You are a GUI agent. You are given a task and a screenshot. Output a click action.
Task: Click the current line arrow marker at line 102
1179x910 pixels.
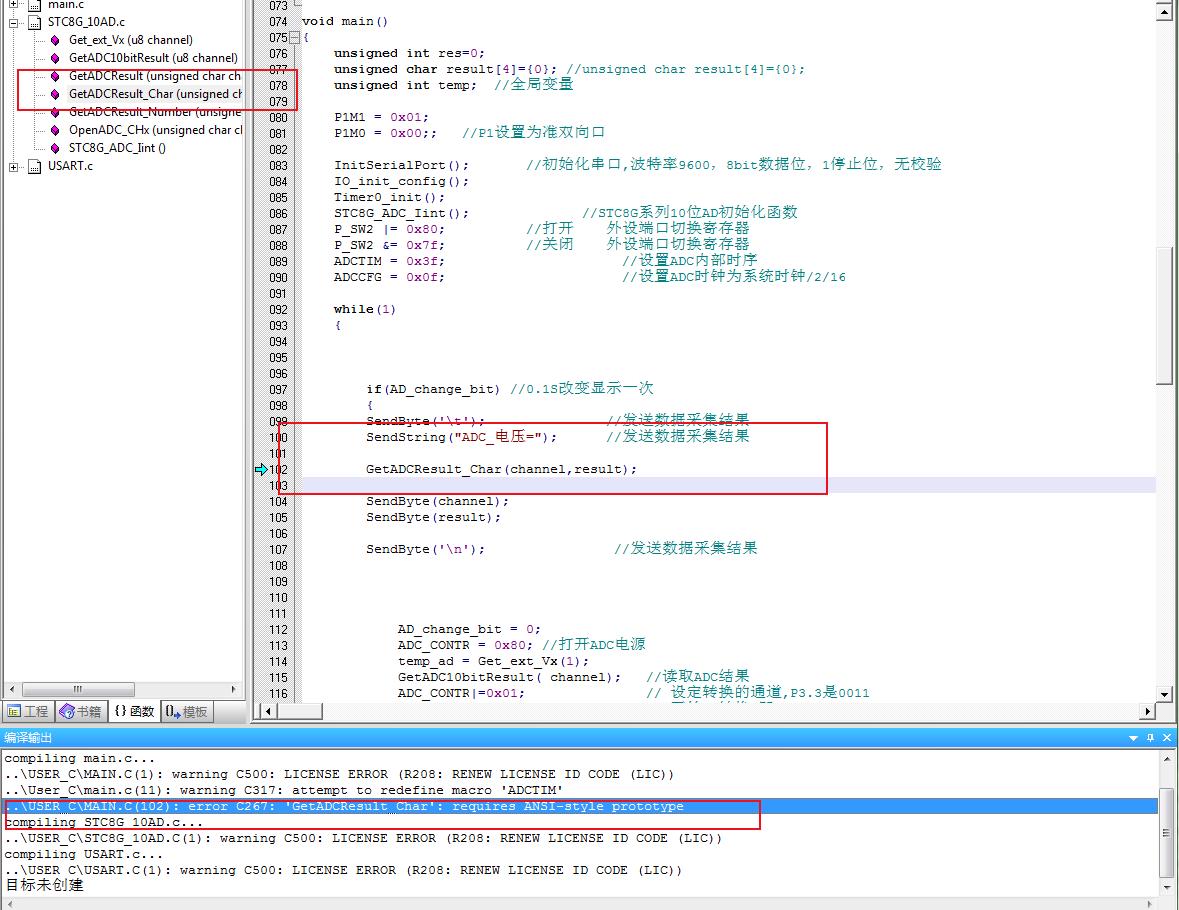tap(261, 469)
